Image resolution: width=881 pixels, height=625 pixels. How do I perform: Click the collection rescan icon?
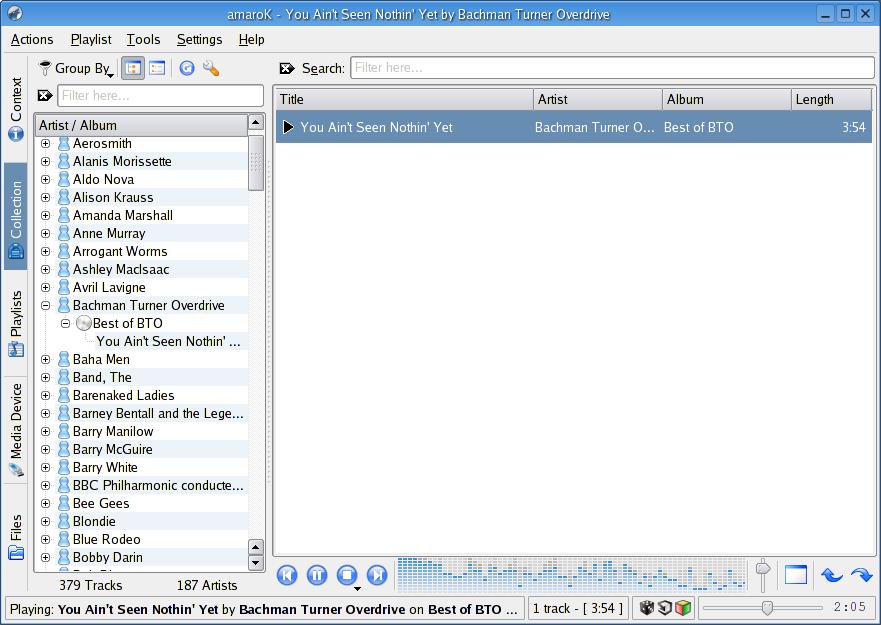186,68
